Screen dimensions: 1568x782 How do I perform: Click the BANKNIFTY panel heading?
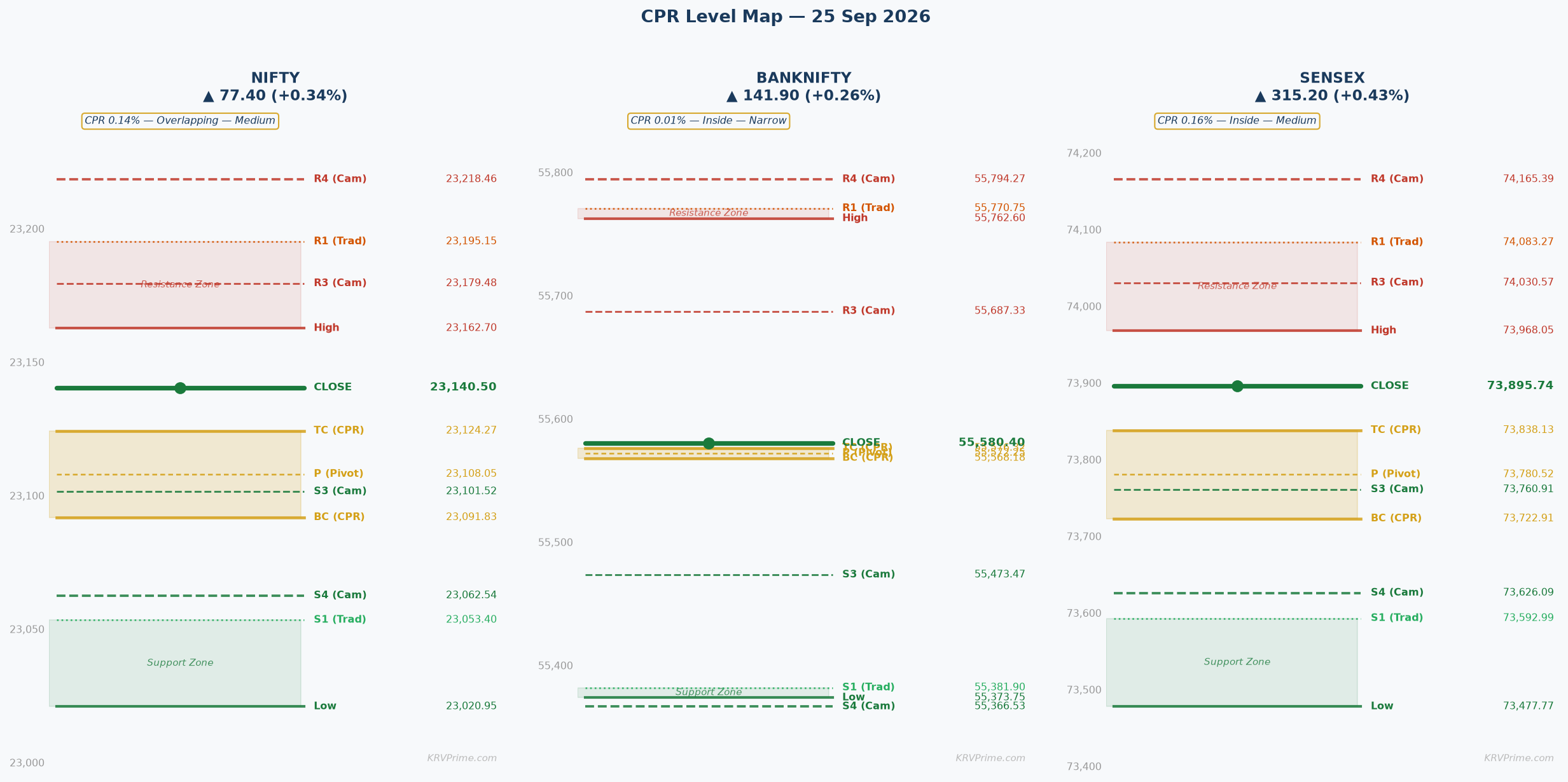[803, 78]
